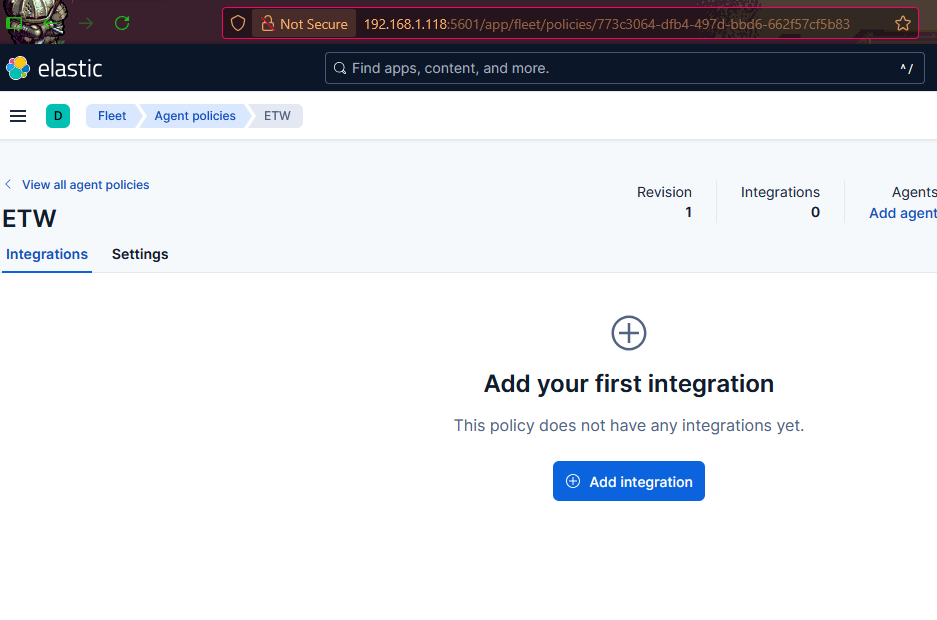Click the back chevron before View all agent policies
Viewport: 937px width, 620px height.
tap(8, 184)
